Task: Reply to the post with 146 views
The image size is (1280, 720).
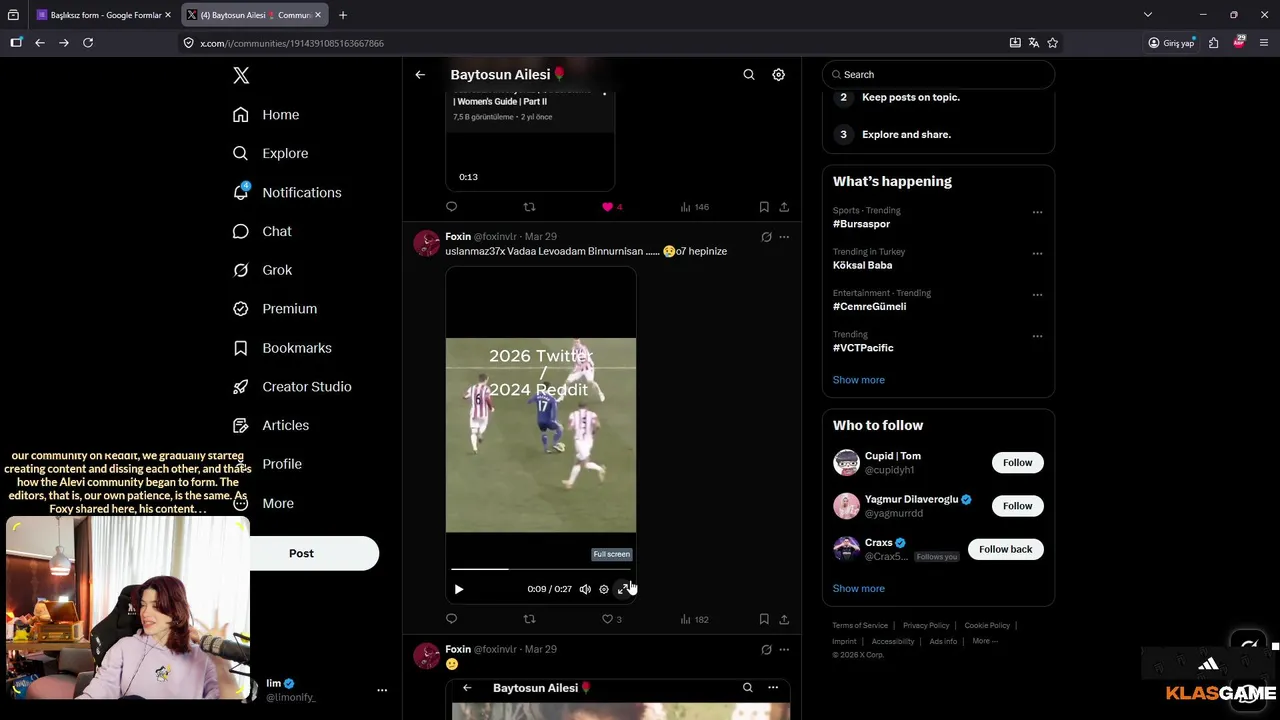Action: (x=451, y=207)
